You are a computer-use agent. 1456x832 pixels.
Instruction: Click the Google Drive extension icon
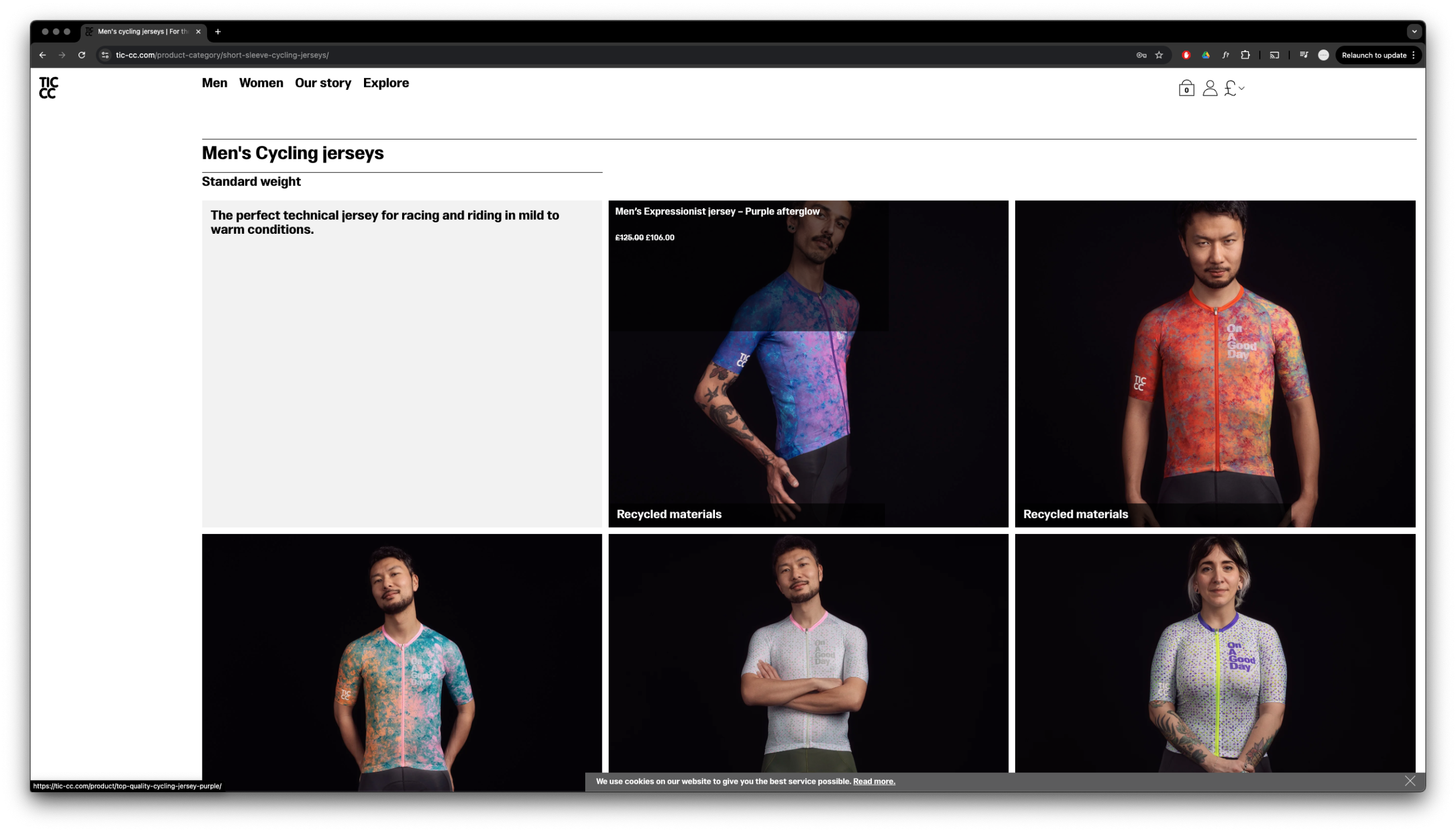click(x=1205, y=55)
